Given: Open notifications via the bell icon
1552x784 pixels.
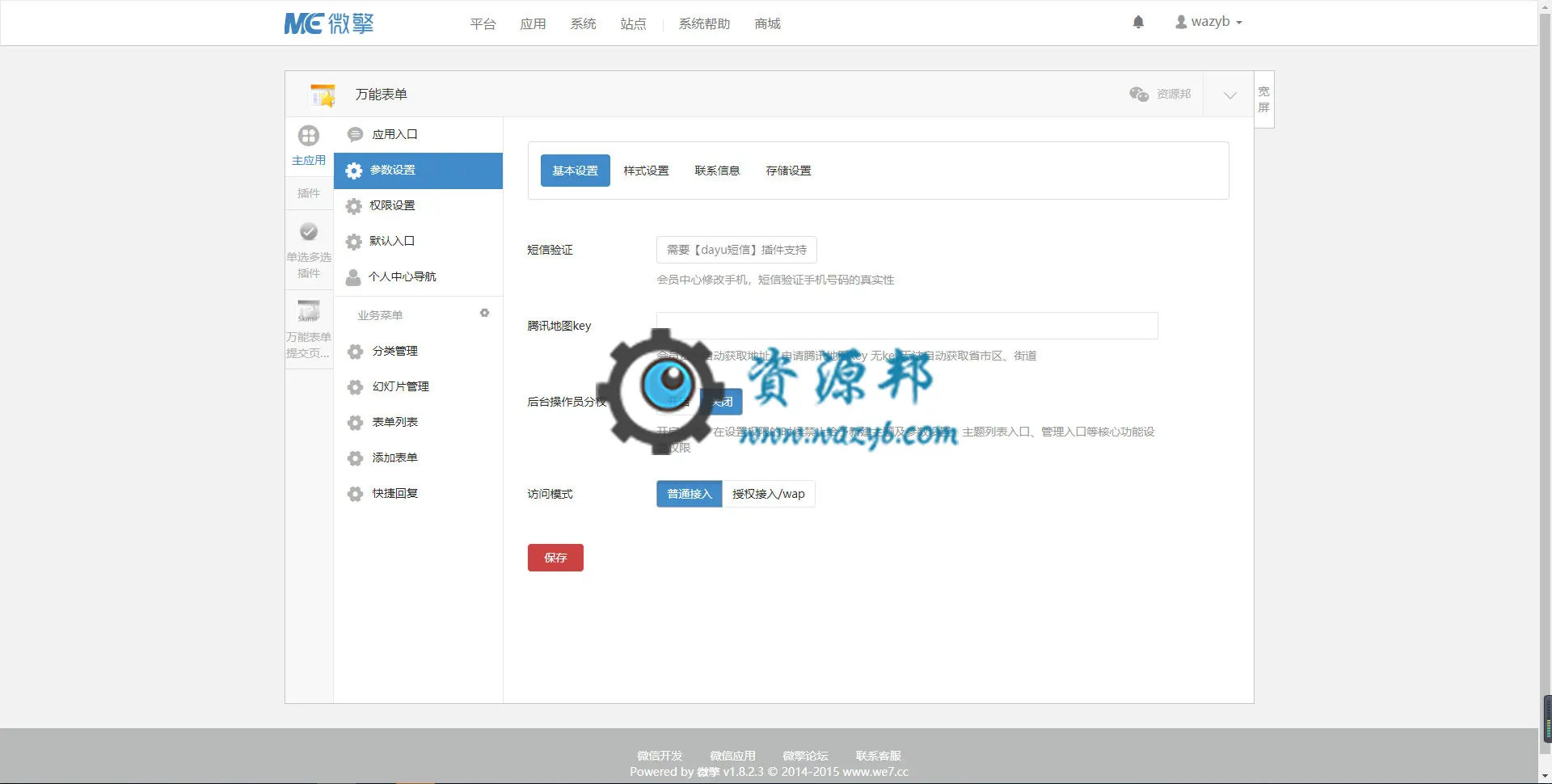Looking at the screenshot, I should pyautogui.click(x=1138, y=22).
